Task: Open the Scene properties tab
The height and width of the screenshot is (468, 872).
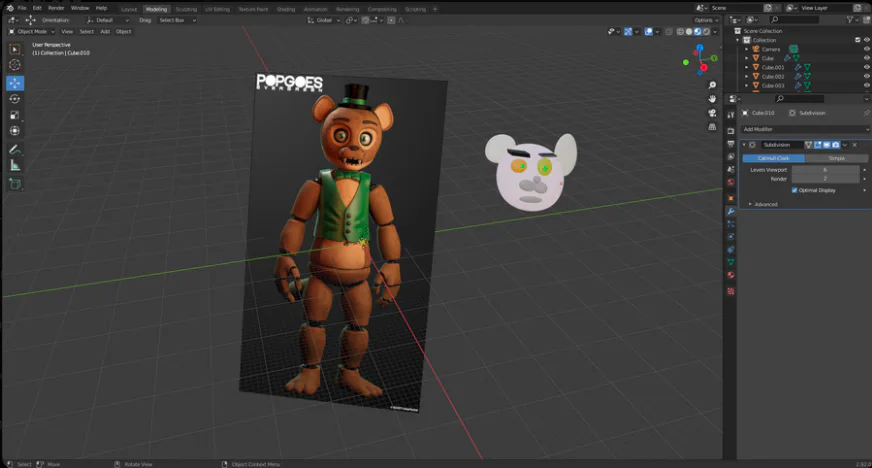Action: [731, 170]
